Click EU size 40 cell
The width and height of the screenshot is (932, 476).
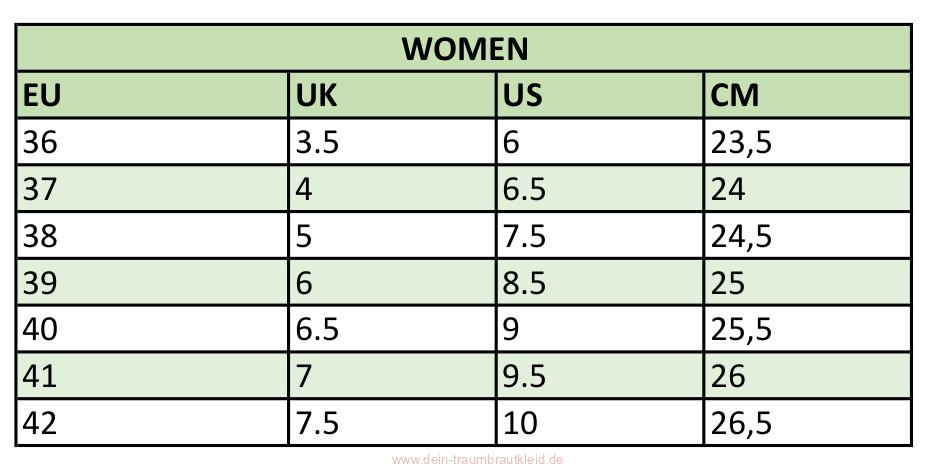[x=153, y=329]
